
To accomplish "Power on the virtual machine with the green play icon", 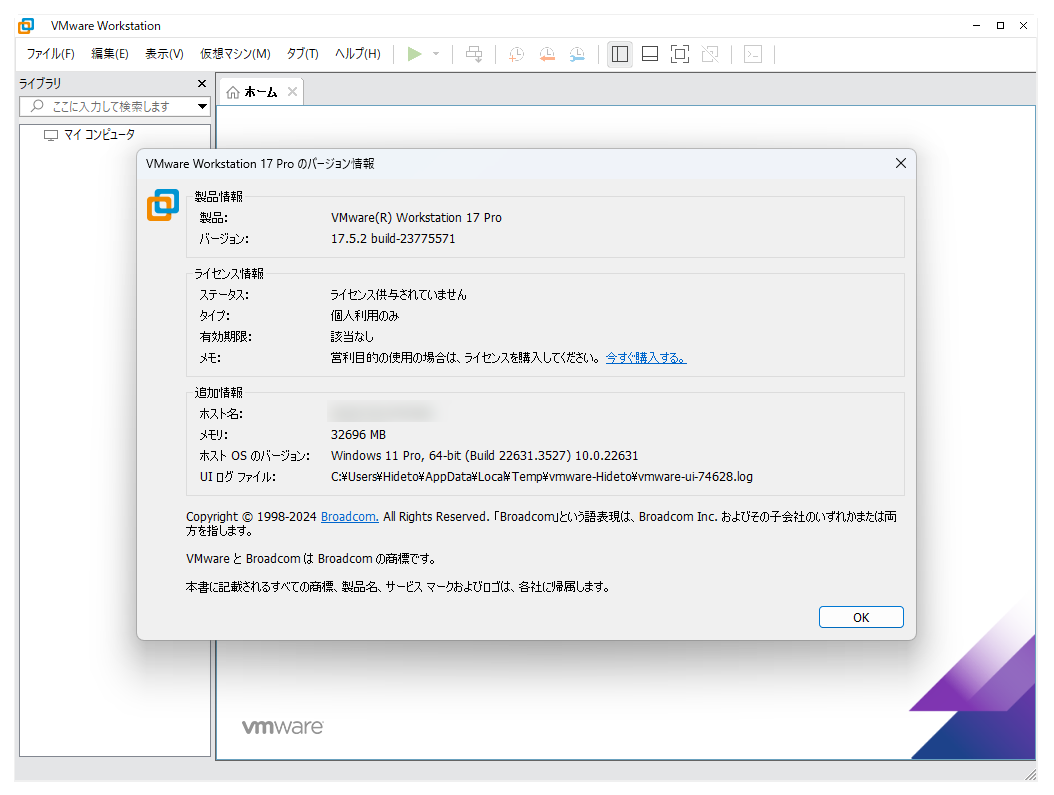I will coord(413,54).
